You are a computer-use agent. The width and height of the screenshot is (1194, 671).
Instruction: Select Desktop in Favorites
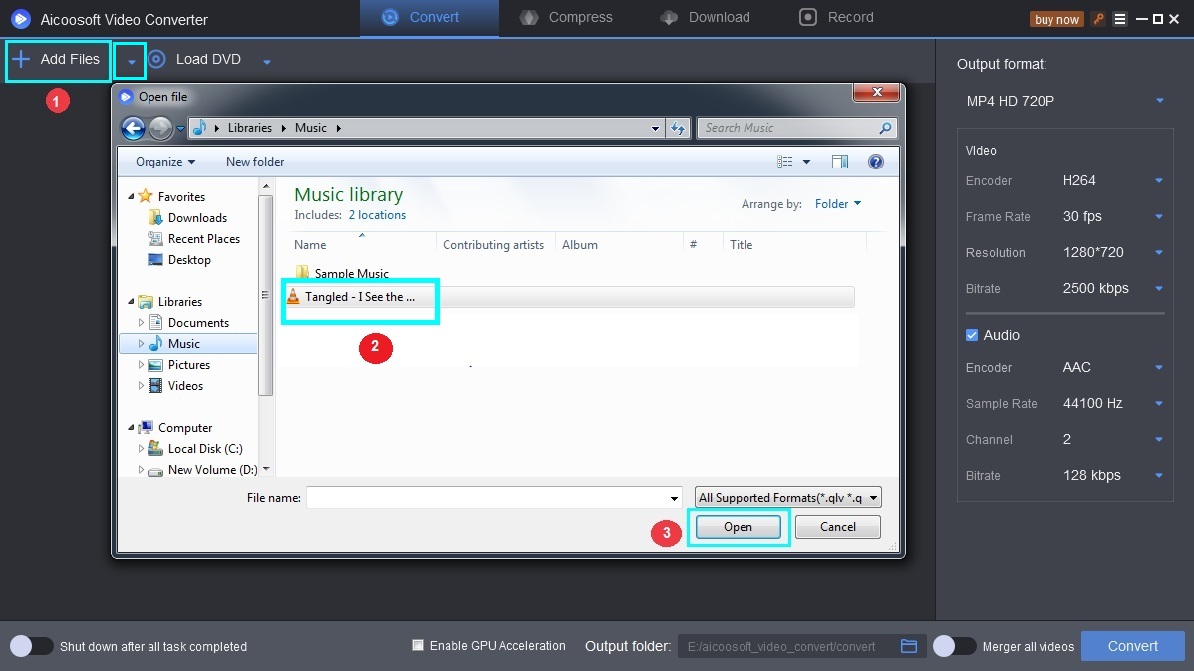tap(189, 260)
